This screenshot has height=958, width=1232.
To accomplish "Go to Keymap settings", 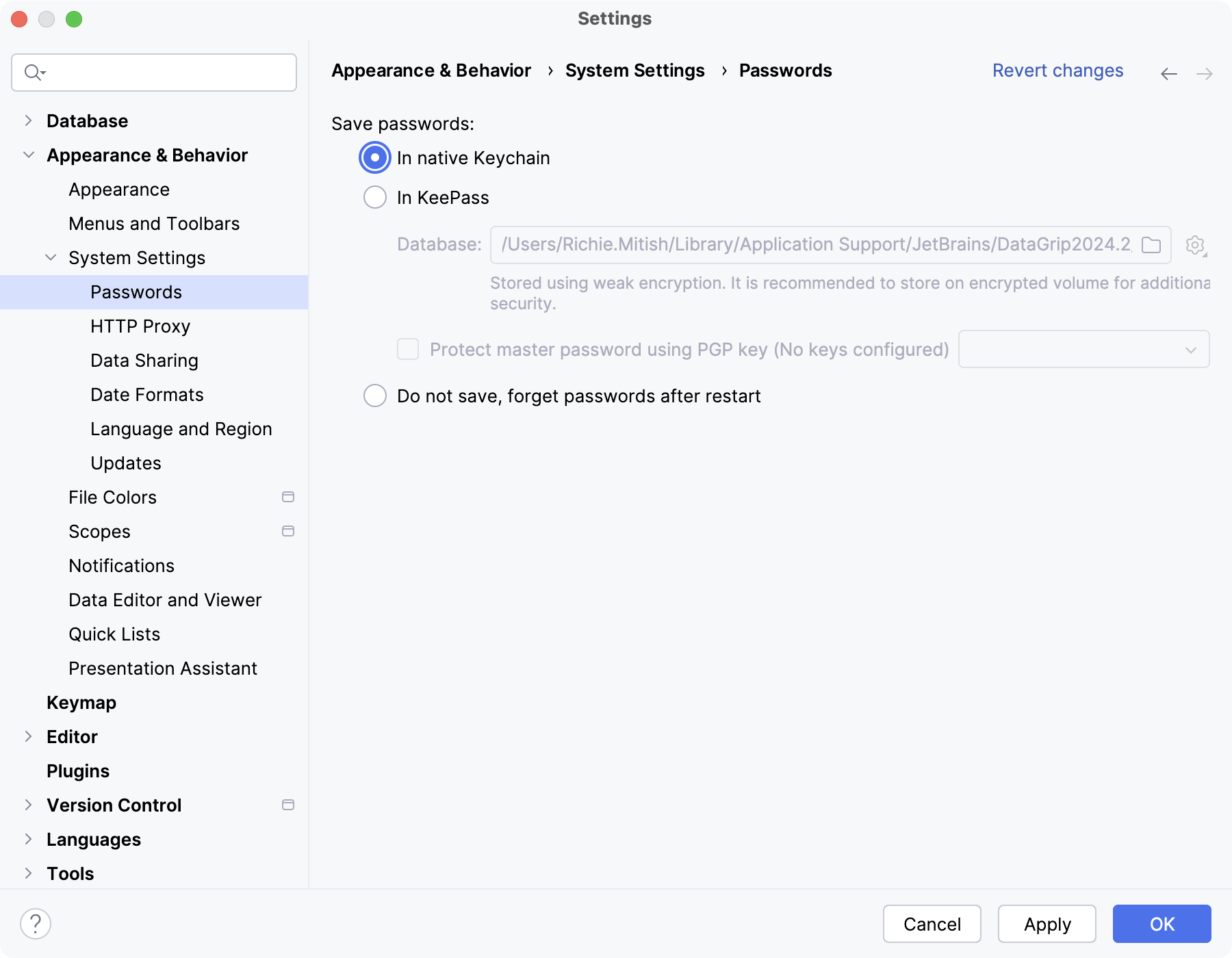I will pos(81,703).
